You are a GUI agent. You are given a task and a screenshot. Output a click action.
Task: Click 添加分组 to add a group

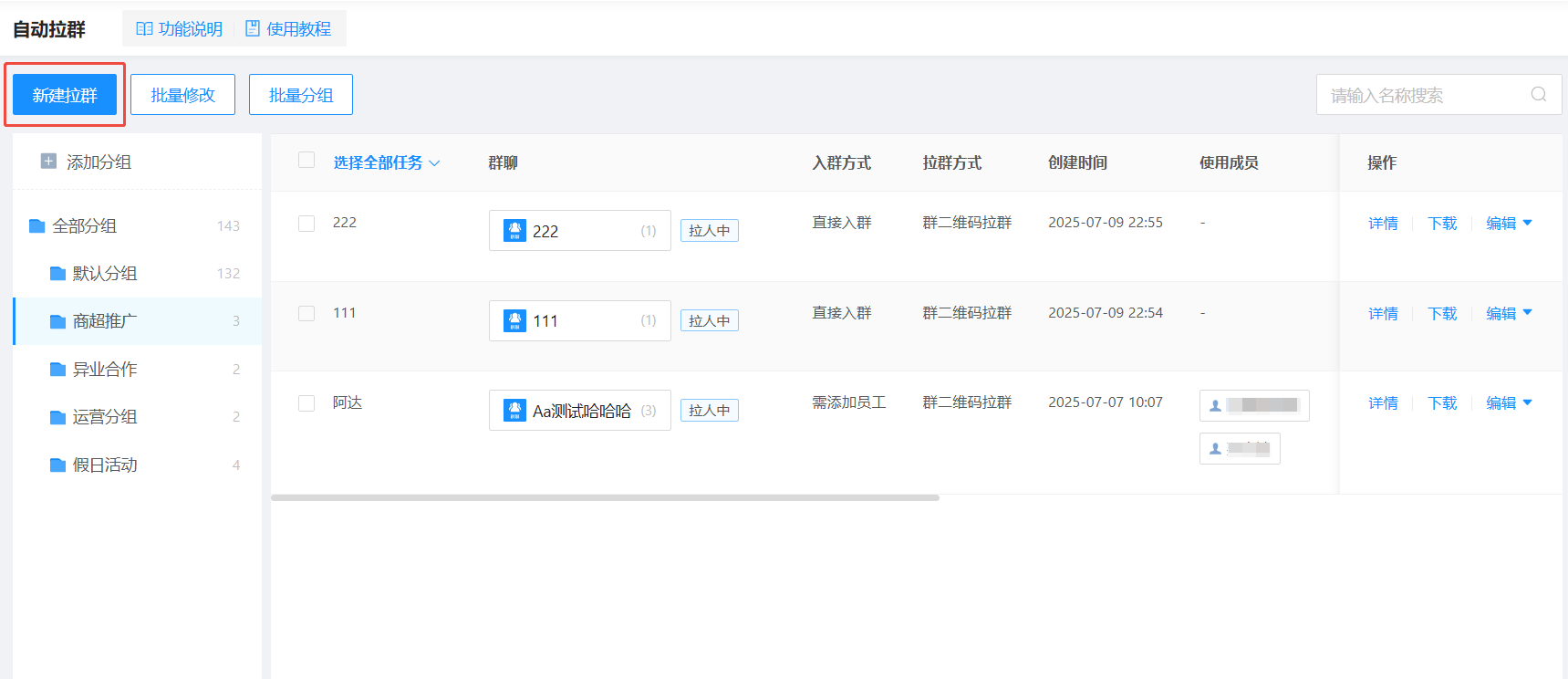[x=87, y=162]
